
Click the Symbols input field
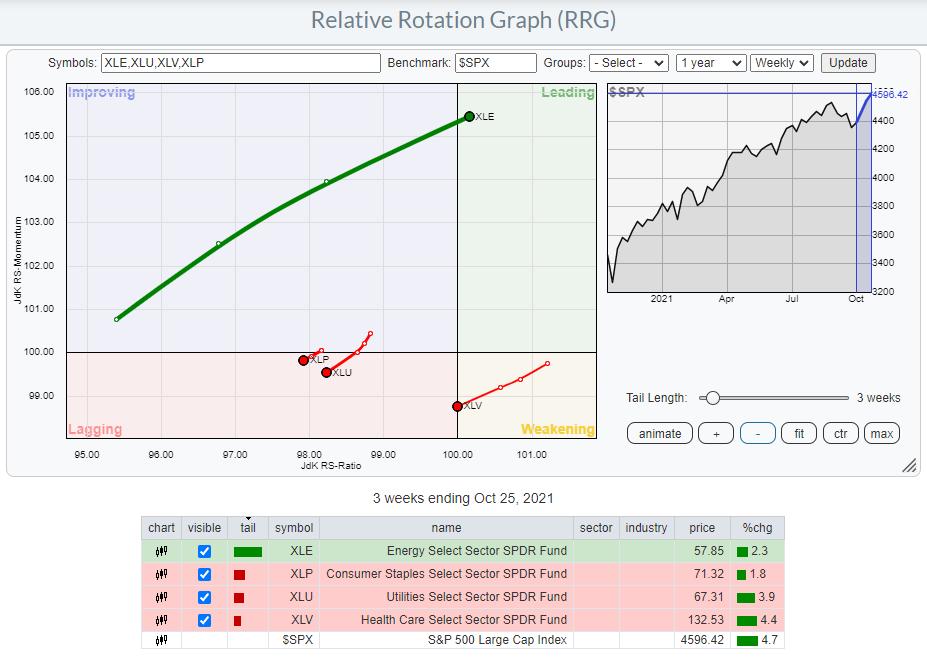240,62
